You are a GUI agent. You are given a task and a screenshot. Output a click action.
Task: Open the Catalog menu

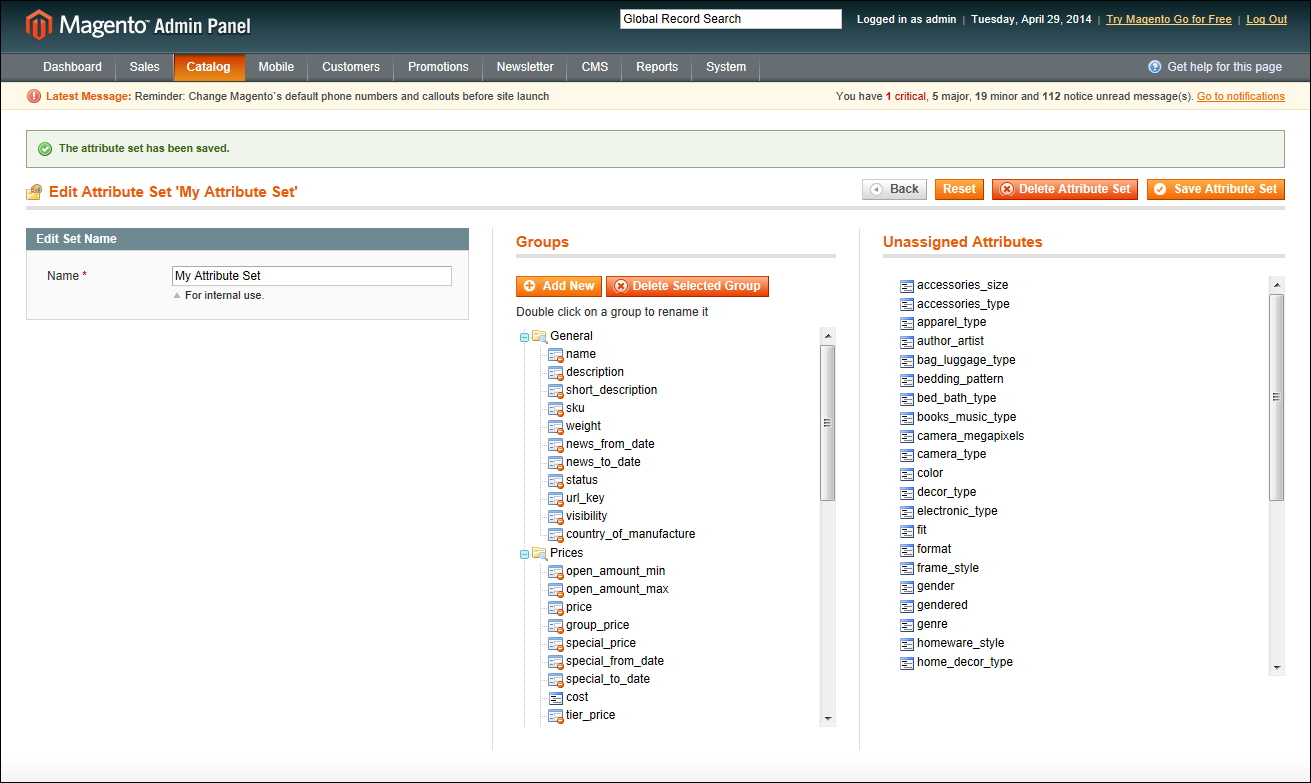point(209,67)
